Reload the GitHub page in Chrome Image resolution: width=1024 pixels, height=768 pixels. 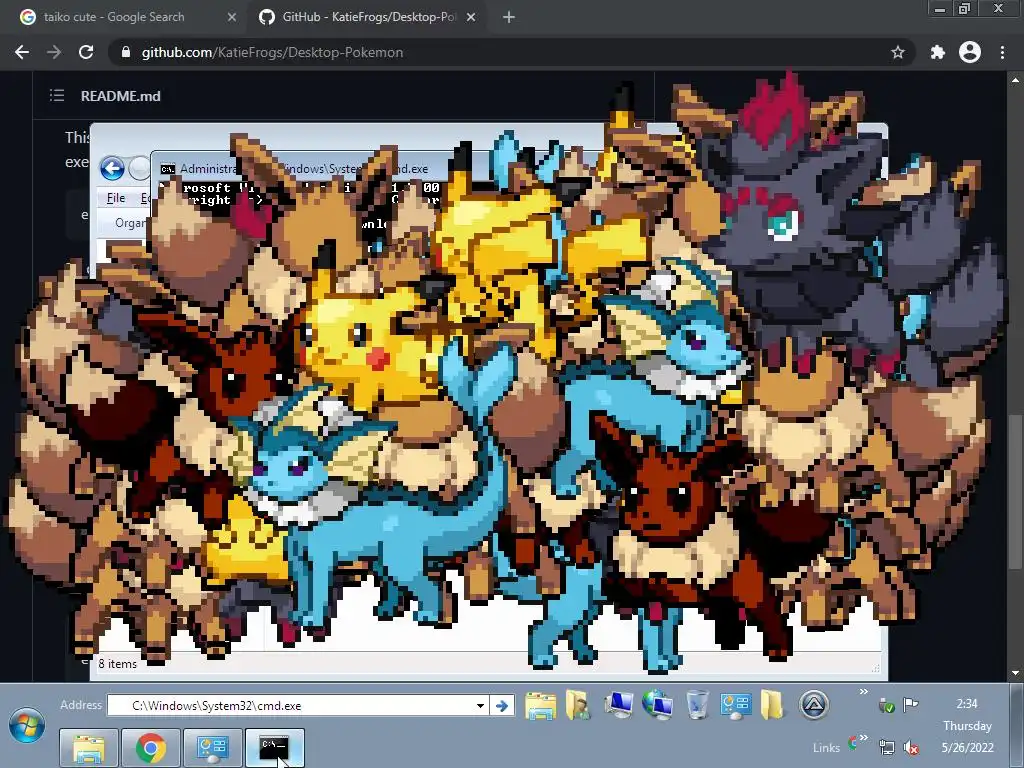tap(86, 52)
